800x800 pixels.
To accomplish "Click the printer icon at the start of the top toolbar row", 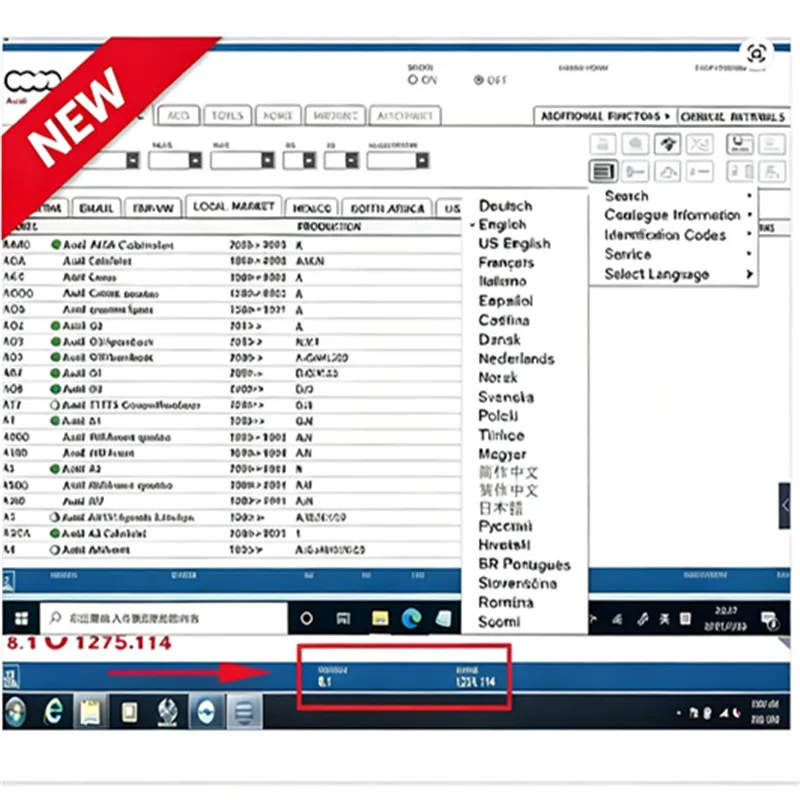I will pyautogui.click(x=604, y=144).
